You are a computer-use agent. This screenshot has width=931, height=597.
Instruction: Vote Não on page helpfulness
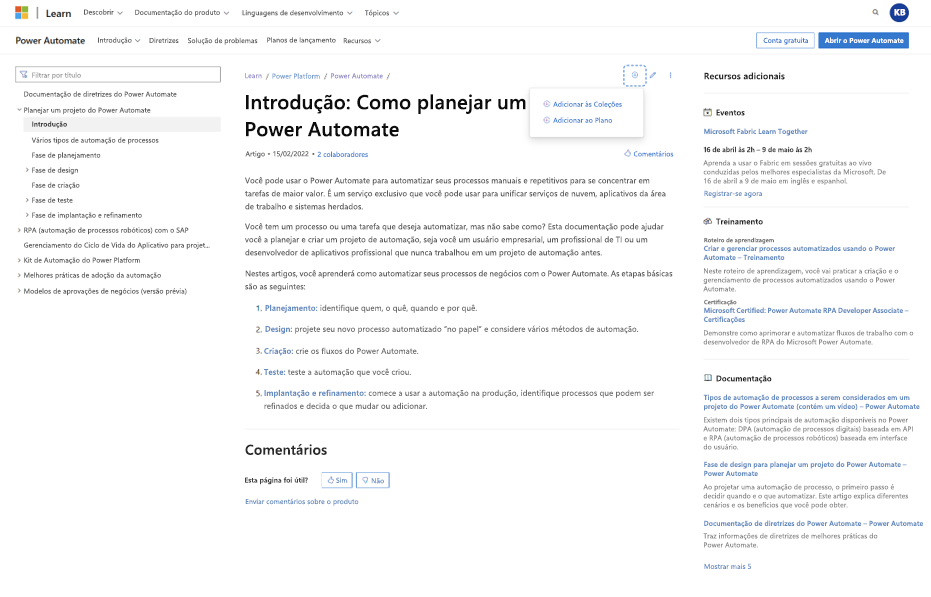tap(371, 479)
